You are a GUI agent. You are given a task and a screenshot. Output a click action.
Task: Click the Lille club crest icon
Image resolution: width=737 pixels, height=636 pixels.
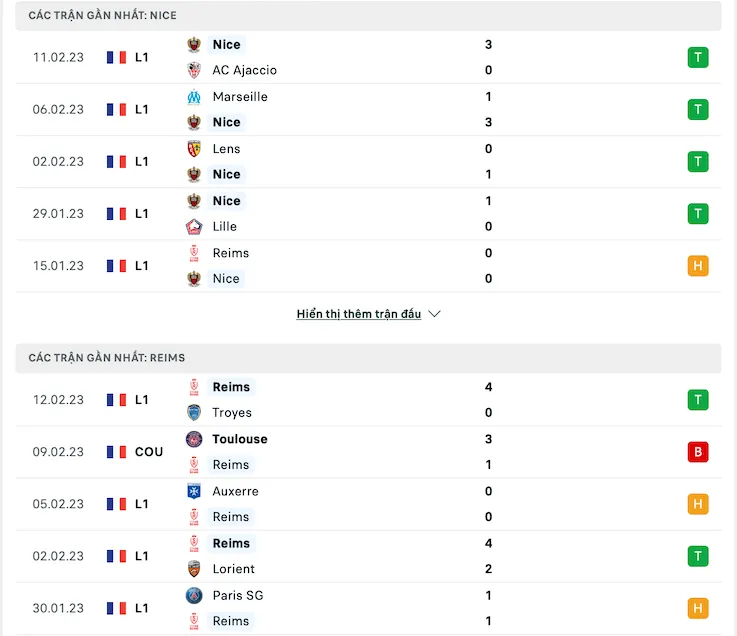click(x=194, y=227)
